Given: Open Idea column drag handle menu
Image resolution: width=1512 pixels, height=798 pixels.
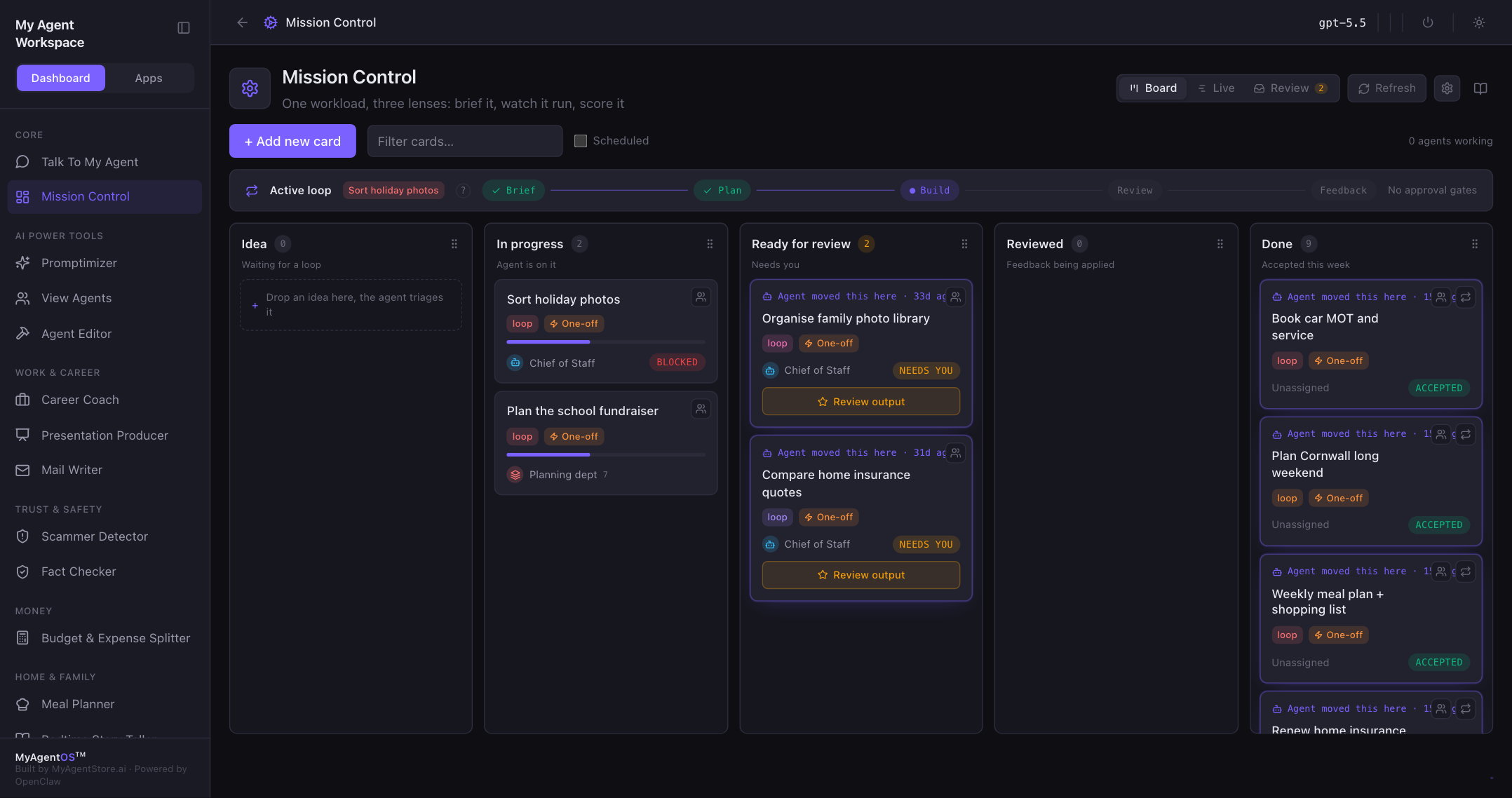Looking at the screenshot, I should pyautogui.click(x=454, y=244).
